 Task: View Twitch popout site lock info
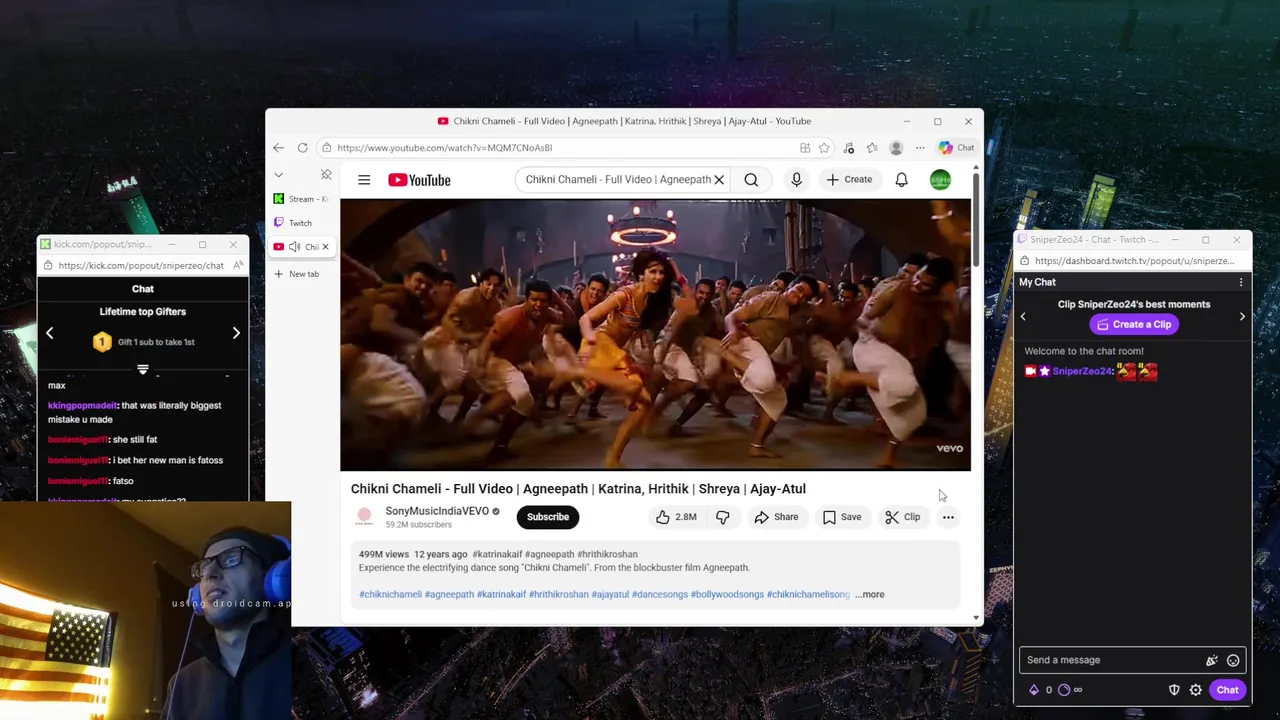click(x=1025, y=261)
